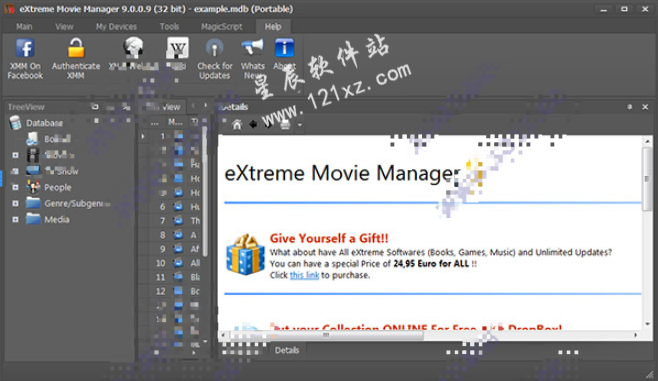Click the back arrow in Details toolbar

click(253, 124)
